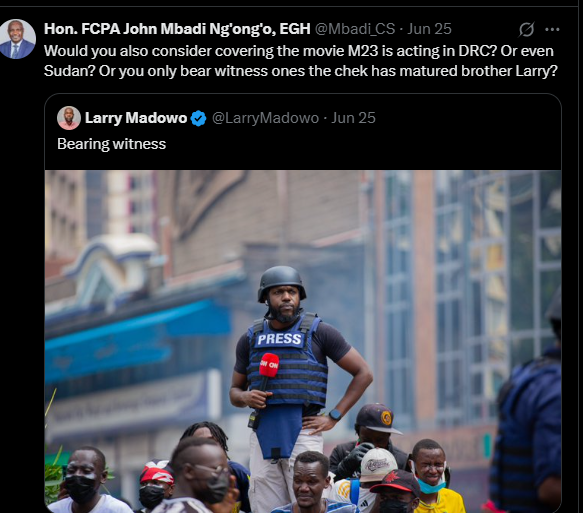Open Hon. FCPA John Mbadi Ng'ong'o name link
This screenshot has width=583, height=513.
click(x=177, y=29)
